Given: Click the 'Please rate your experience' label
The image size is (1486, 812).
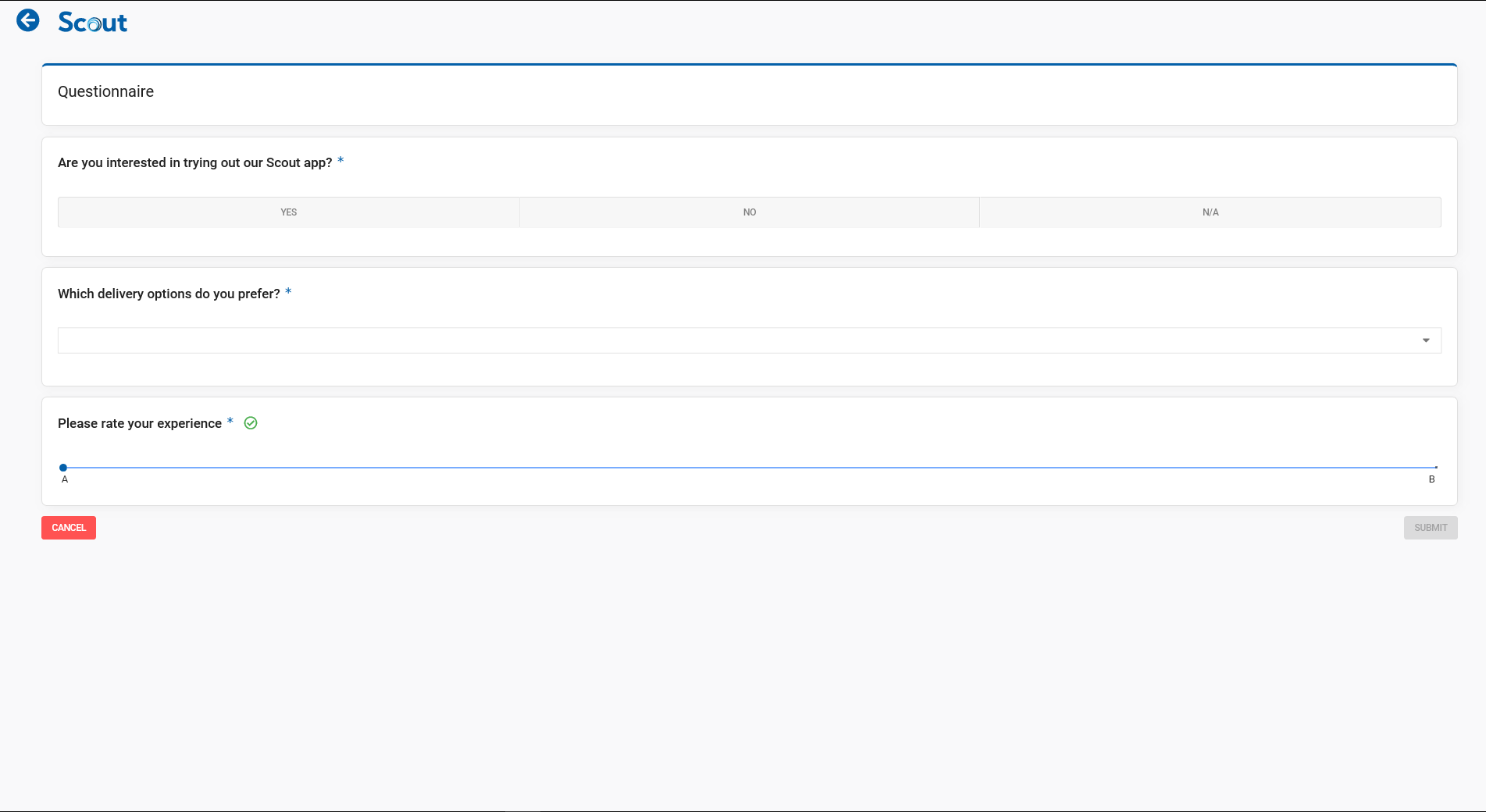Looking at the screenshot, I should pos(140,423).
